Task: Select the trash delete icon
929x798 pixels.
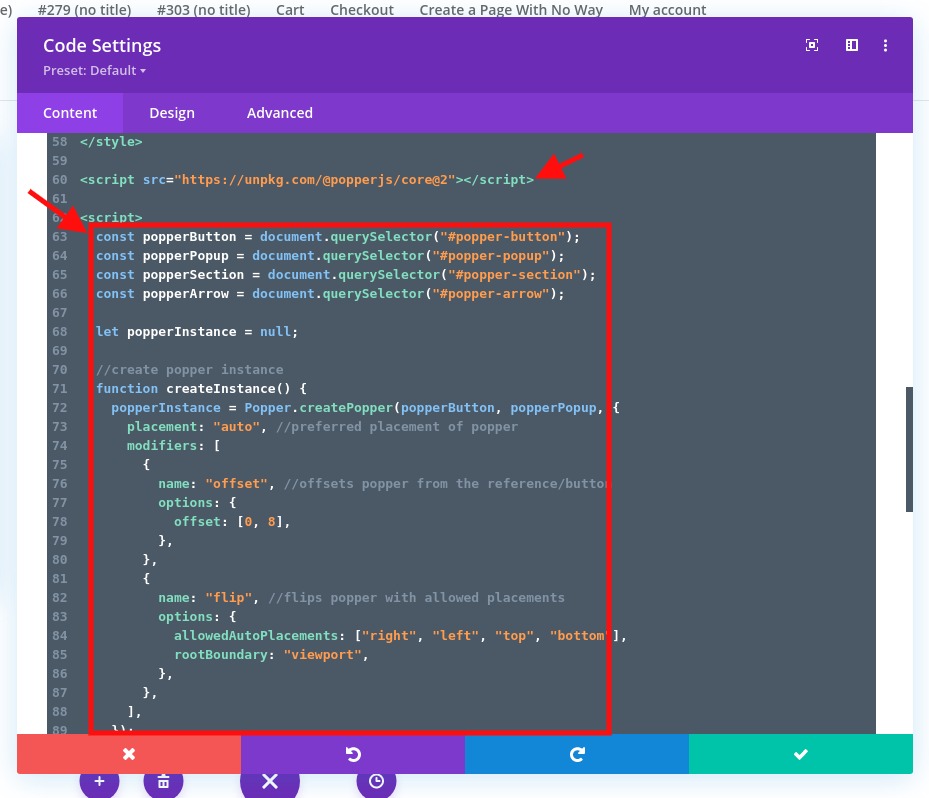Action: [163, 781]
